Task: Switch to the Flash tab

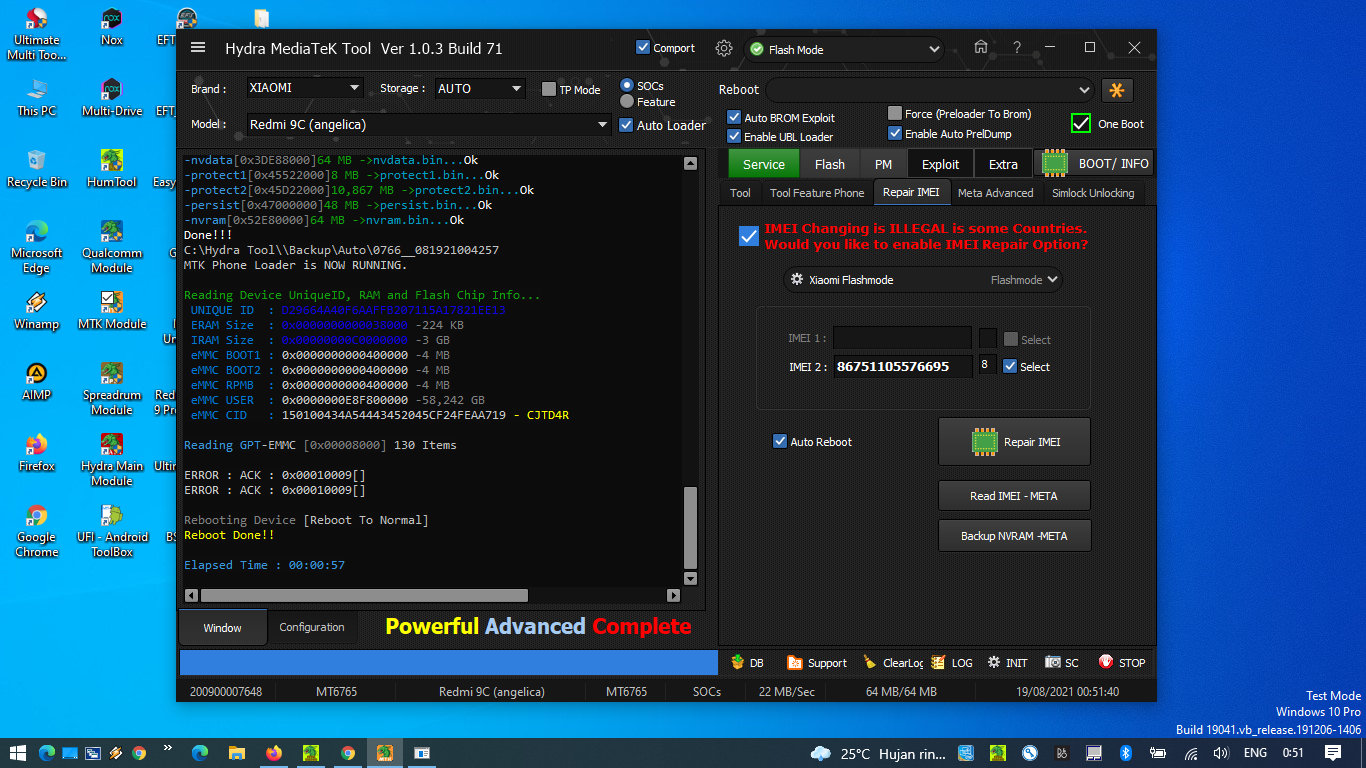Action: coord(830,164)
